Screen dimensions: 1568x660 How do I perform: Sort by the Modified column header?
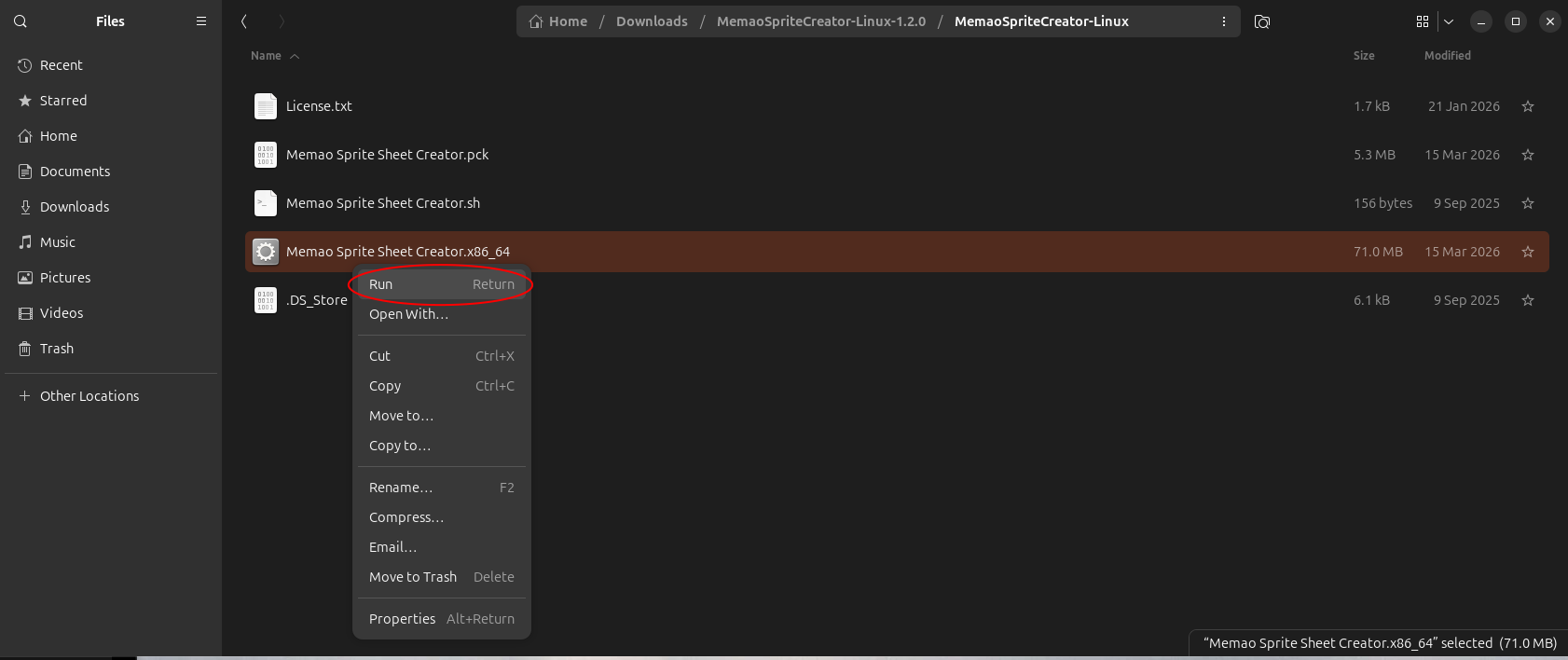(1448, 56)
